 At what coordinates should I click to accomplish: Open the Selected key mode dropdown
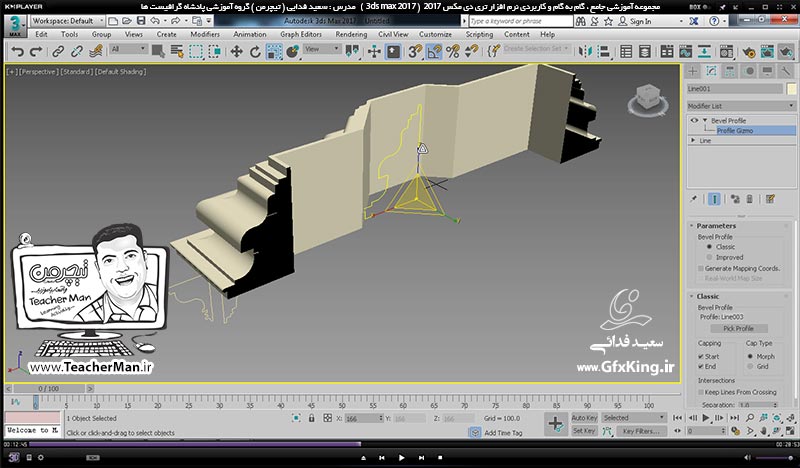pyautogui.click(x=634, y=417)
